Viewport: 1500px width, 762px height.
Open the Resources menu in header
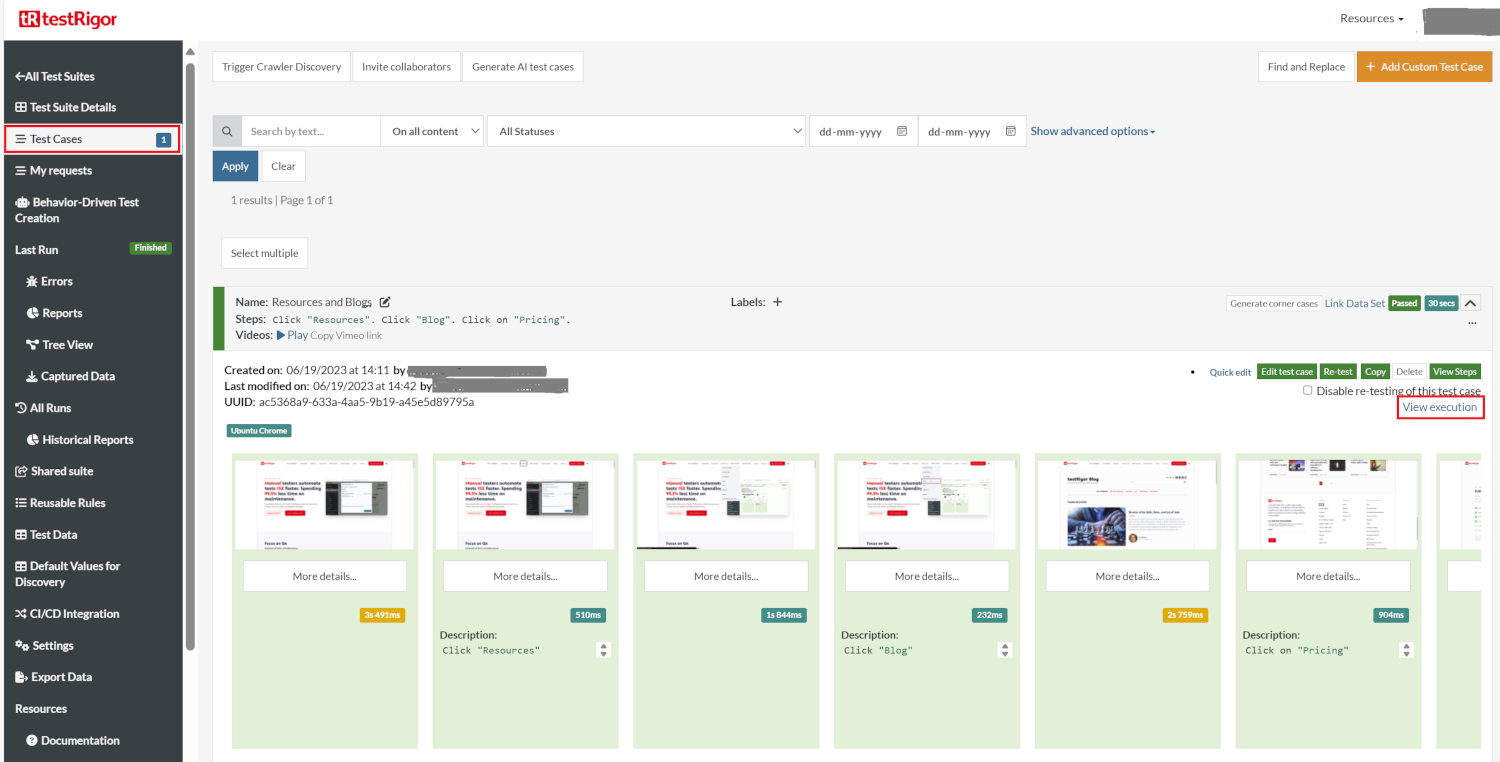coord(1372,18)
